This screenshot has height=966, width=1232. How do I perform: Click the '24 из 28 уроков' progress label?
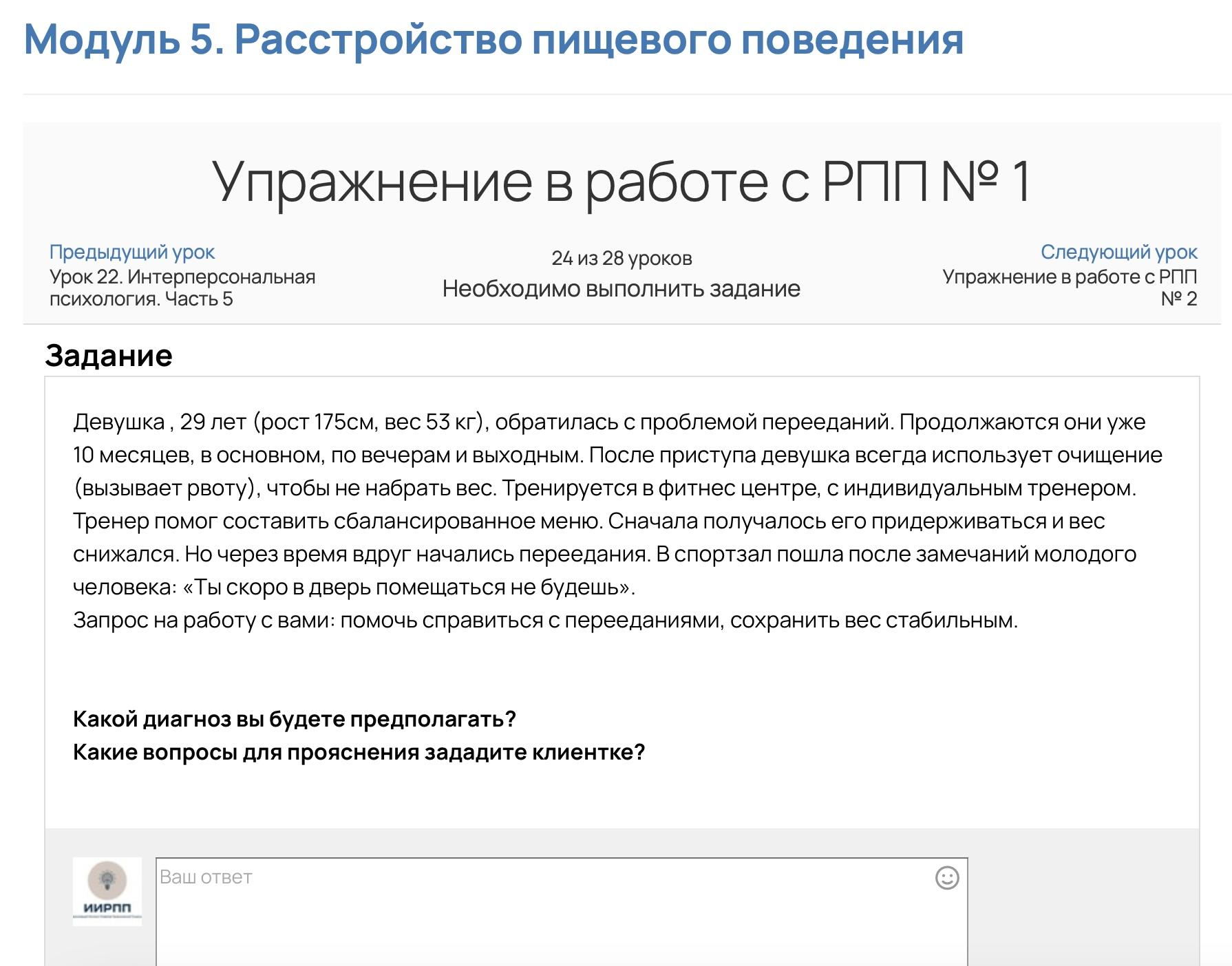(622, 259)
